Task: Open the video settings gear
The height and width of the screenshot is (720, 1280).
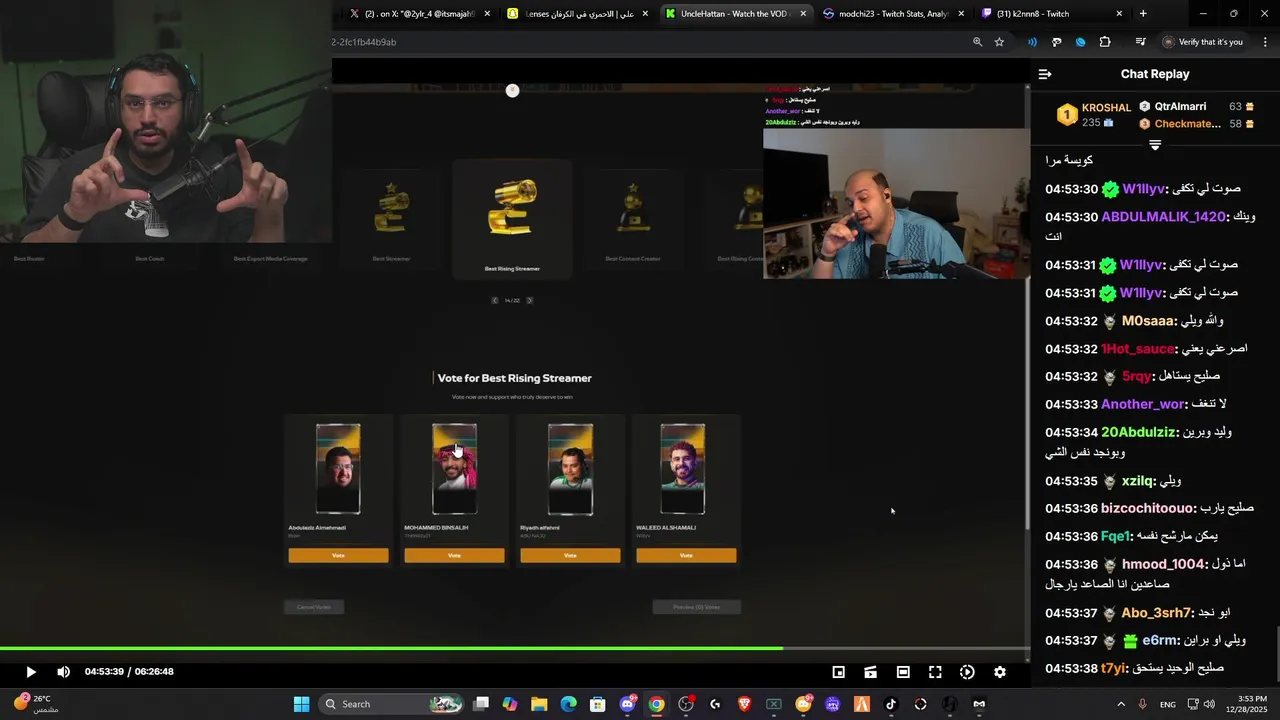Action: pos(999,672)
